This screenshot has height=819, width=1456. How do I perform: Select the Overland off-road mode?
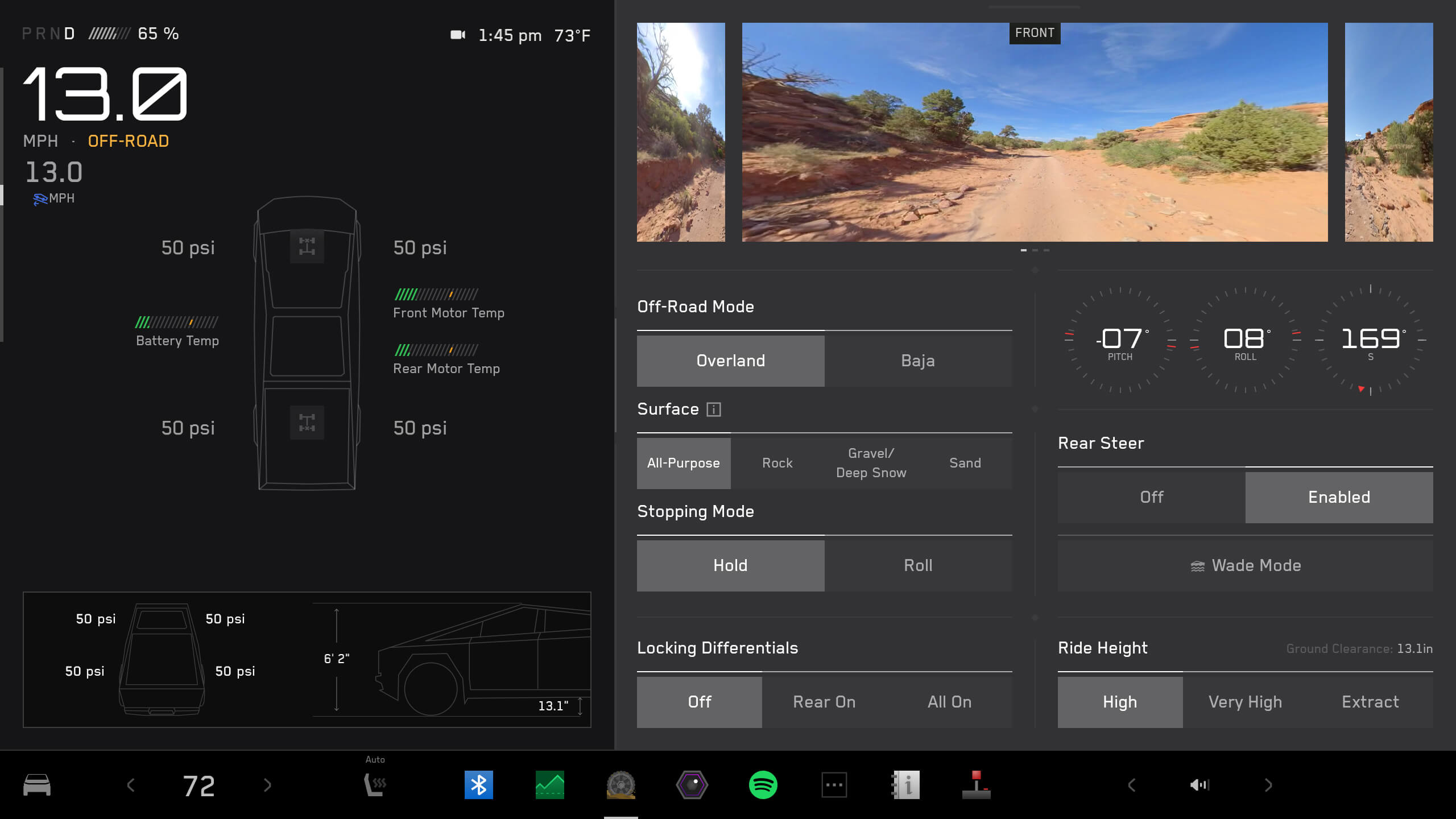pos(730,360)
